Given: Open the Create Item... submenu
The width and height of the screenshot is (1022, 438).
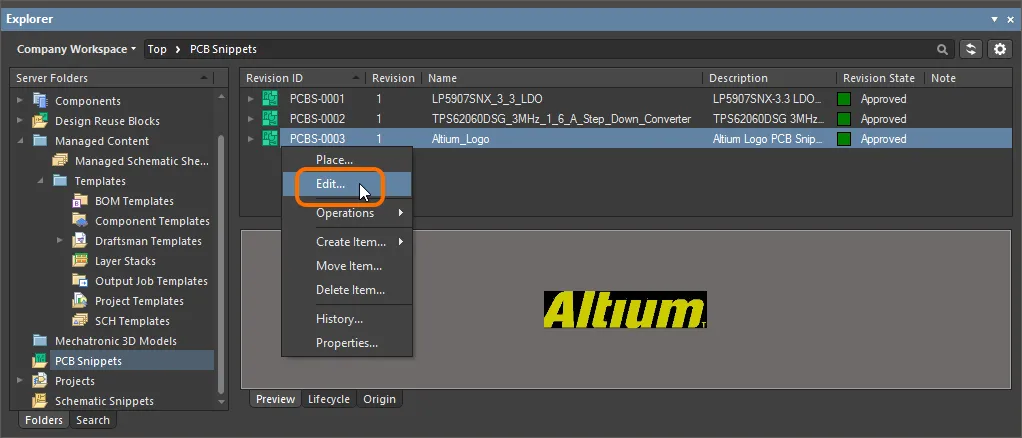Looking at the screenshot, I should click(347, 242).
